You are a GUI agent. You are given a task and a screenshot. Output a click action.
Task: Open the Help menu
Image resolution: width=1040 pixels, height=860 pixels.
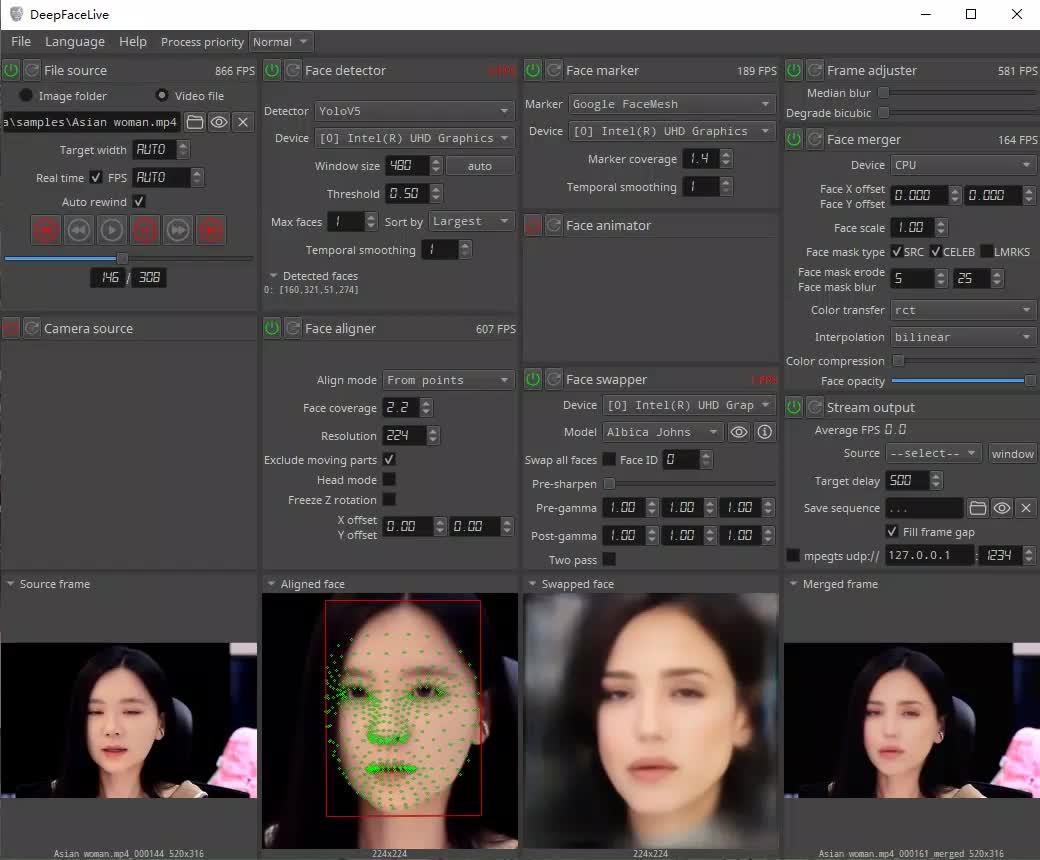pyautogui.click(x=131, y=41)
